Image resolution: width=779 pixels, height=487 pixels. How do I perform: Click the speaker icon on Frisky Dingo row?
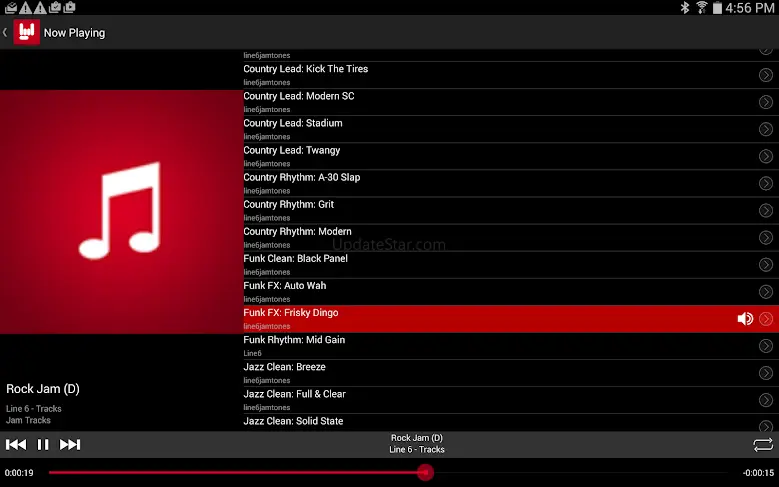coord(745,319)
